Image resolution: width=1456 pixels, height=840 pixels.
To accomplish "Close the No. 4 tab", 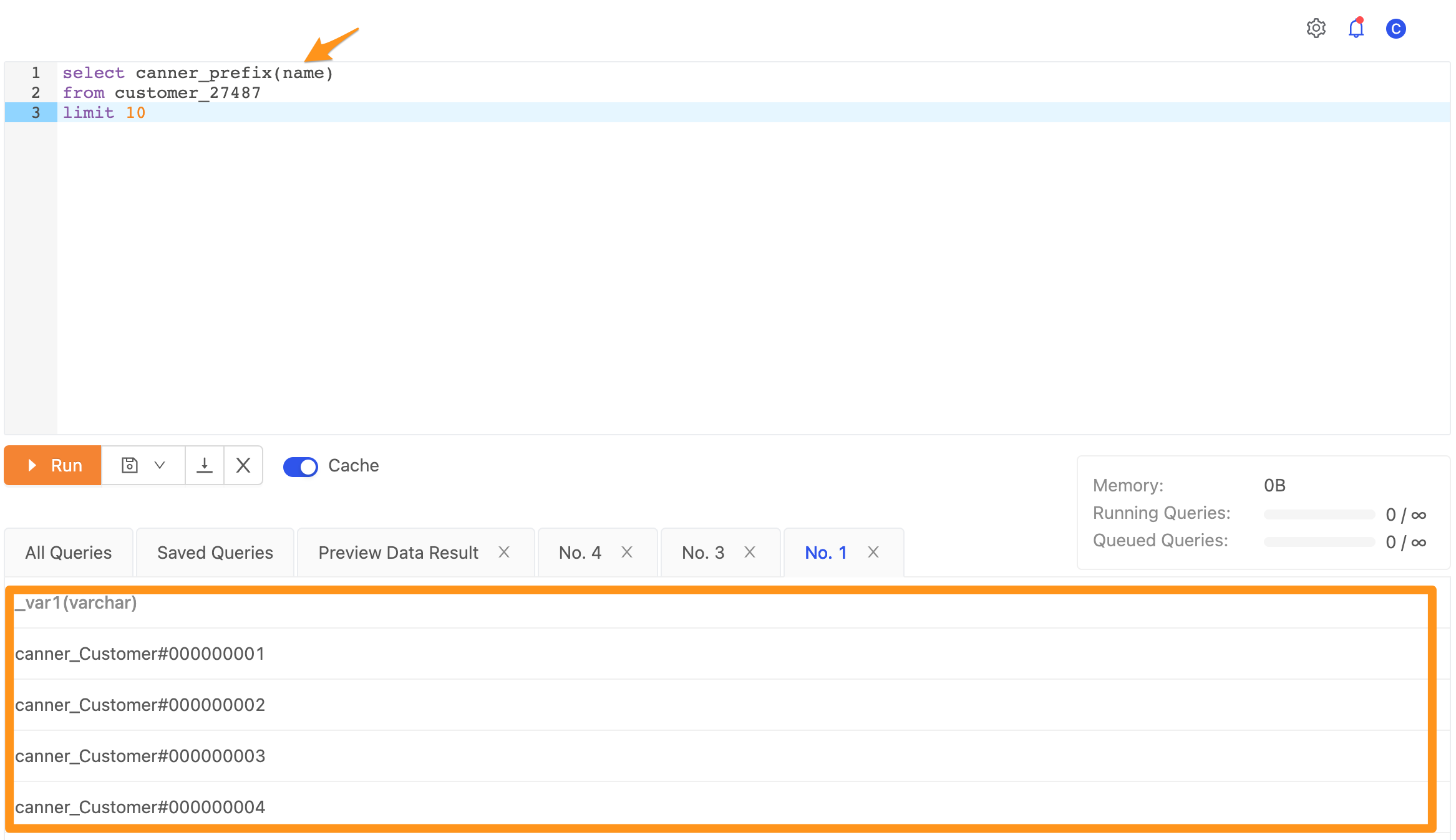I will [x=627, y=552].
